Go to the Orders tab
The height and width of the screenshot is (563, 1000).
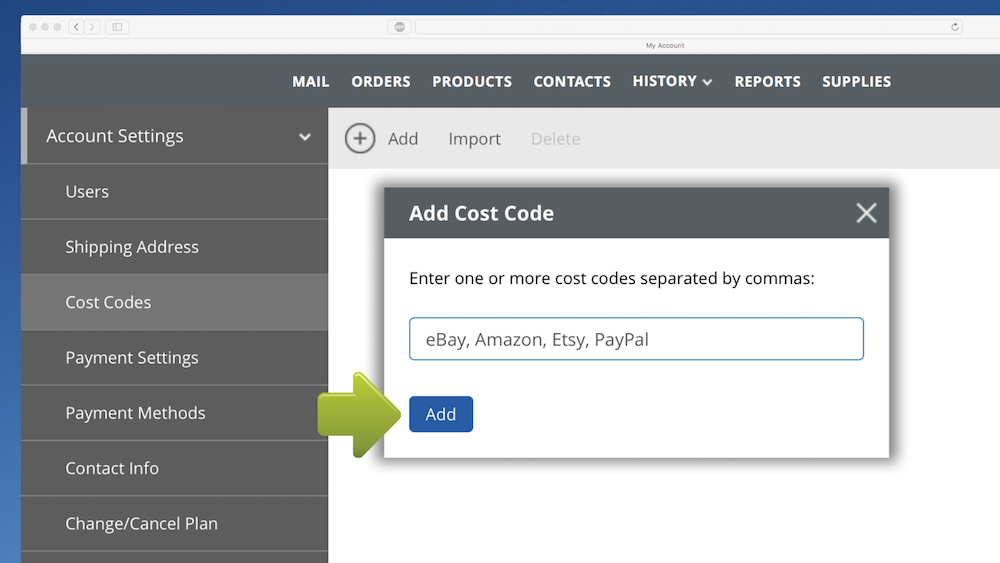click(x=381, y=82)
